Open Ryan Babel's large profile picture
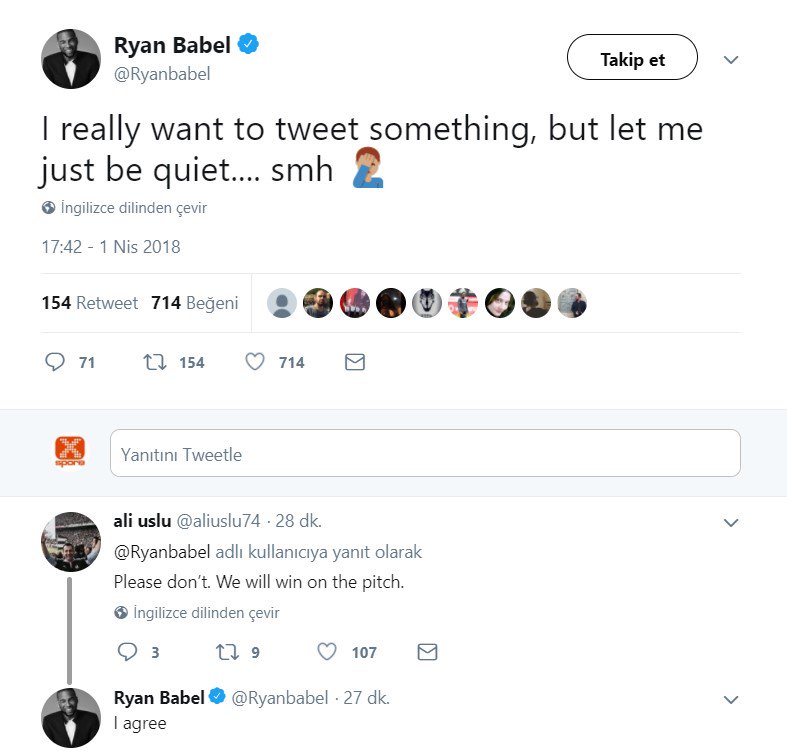Screen dimensions: 787x752 [x=71, y=59]
